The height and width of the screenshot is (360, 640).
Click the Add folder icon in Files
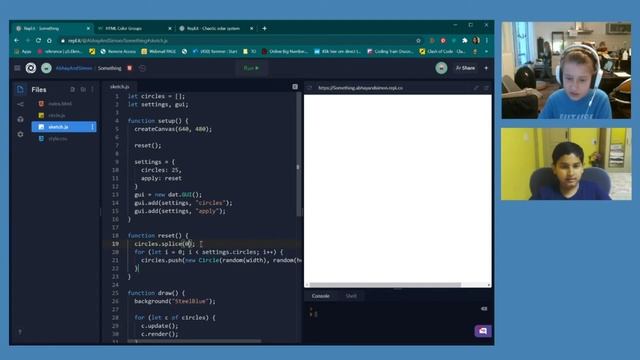click(x=83, y=89)
